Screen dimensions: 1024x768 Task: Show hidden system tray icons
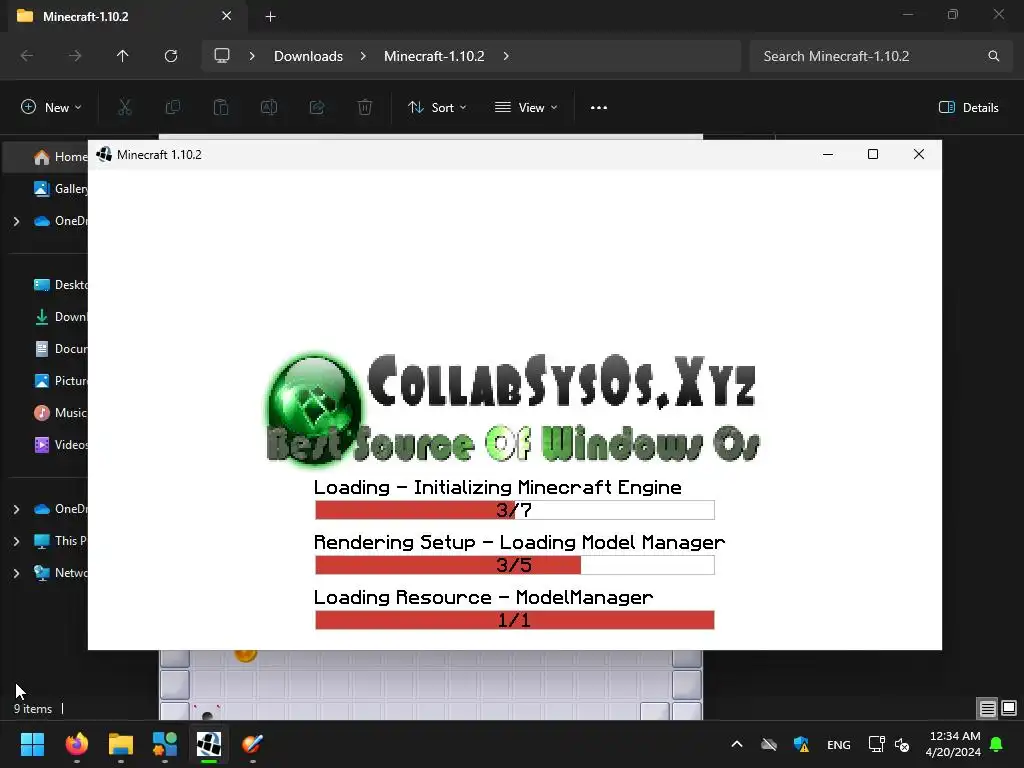(x=737, y=744)
